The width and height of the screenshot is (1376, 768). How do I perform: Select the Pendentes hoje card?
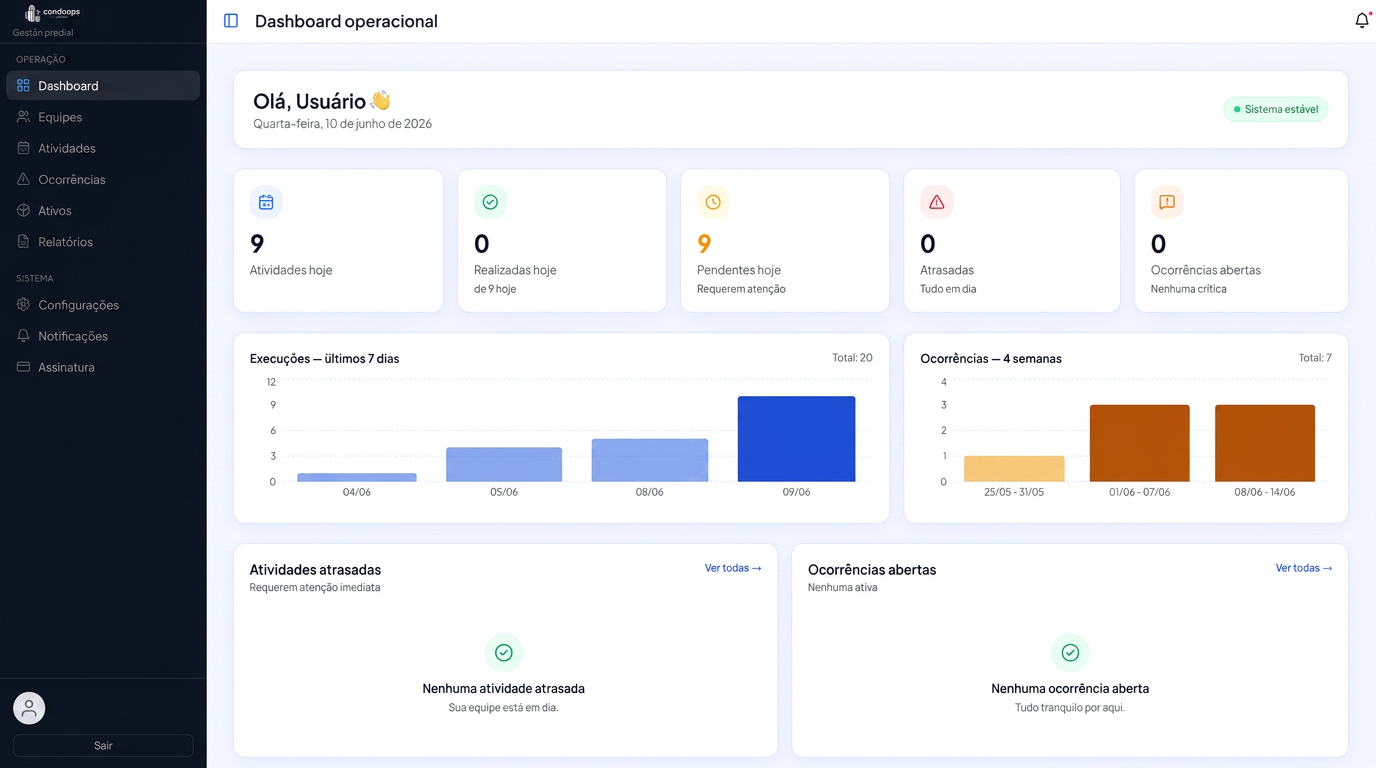click(785, 240)
